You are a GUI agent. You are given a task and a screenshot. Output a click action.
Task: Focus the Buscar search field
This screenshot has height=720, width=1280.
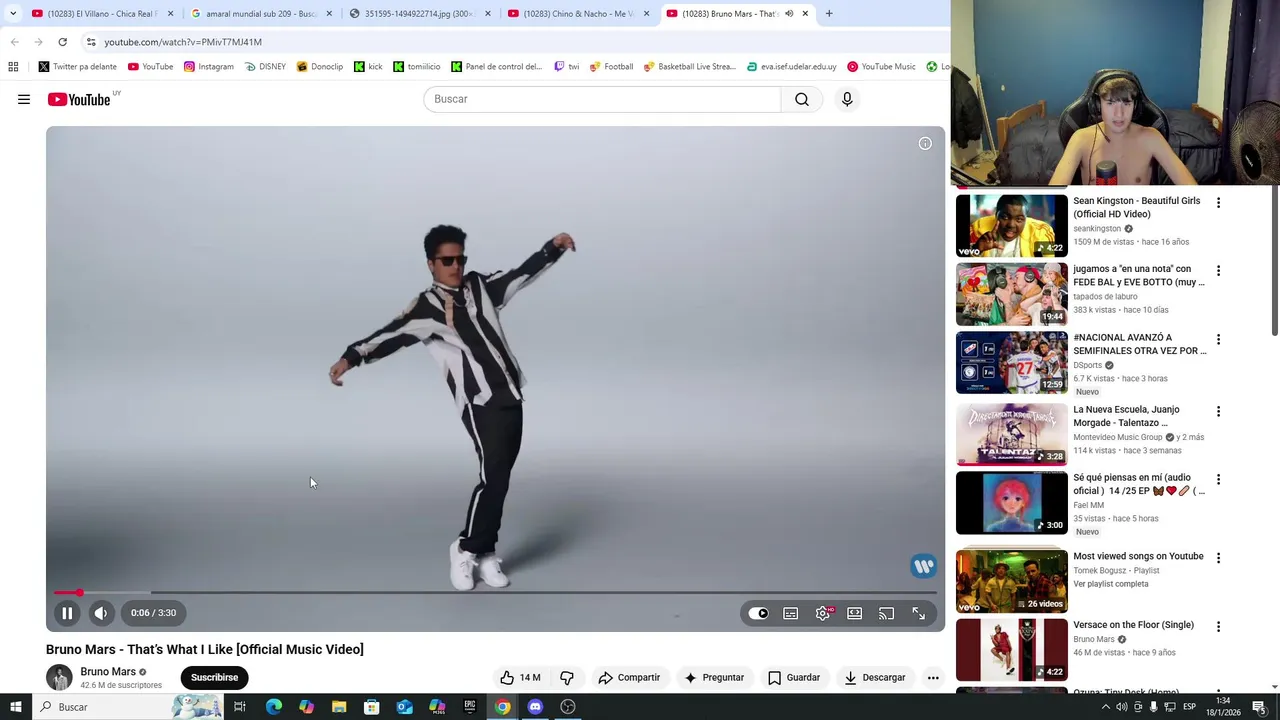(602, 99)
